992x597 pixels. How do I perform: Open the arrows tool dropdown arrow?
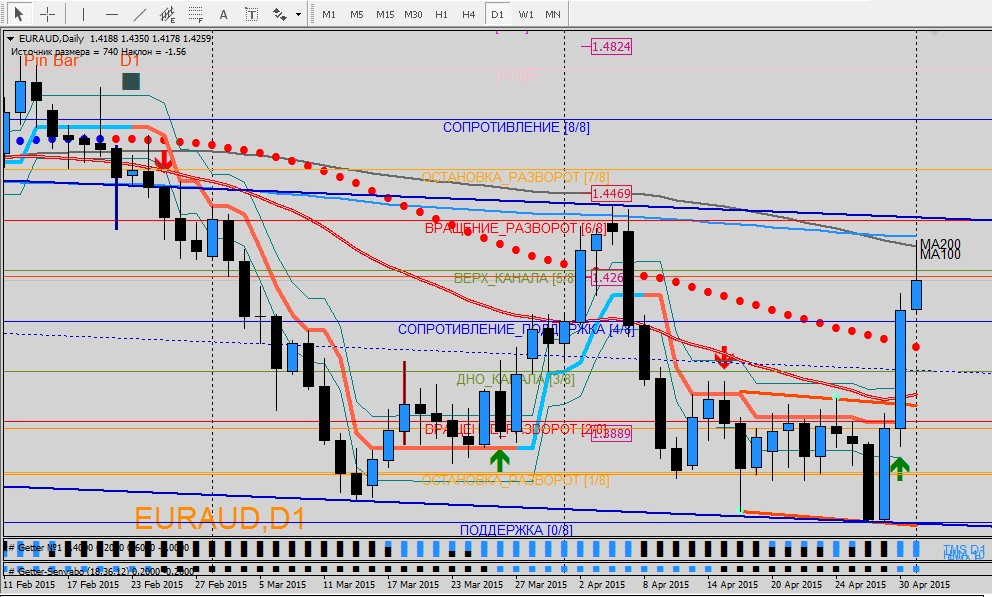coord(298,14)
